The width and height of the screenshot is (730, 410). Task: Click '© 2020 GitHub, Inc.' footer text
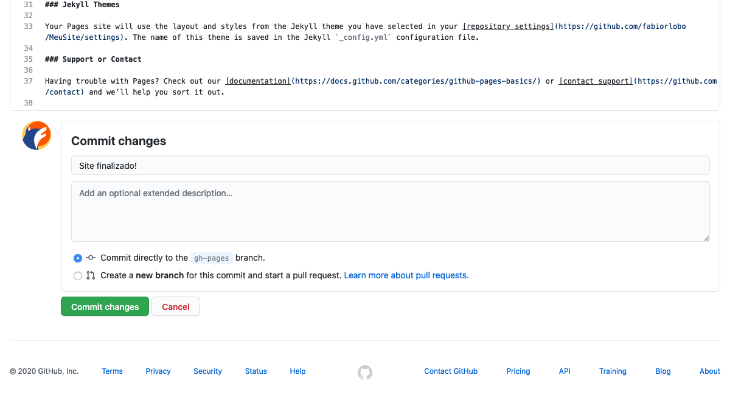click(x=44, y=371)
